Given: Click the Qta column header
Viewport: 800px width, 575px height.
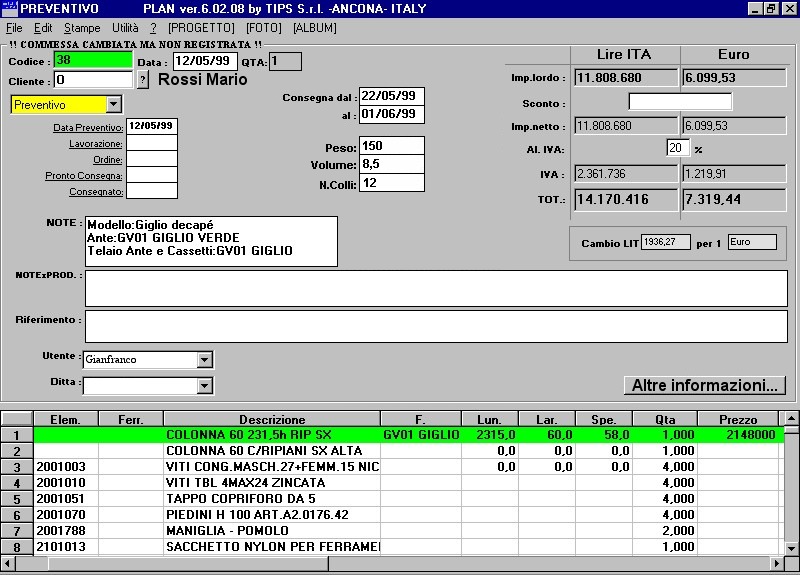Looking at the screenshot, I should click(665, 419).
